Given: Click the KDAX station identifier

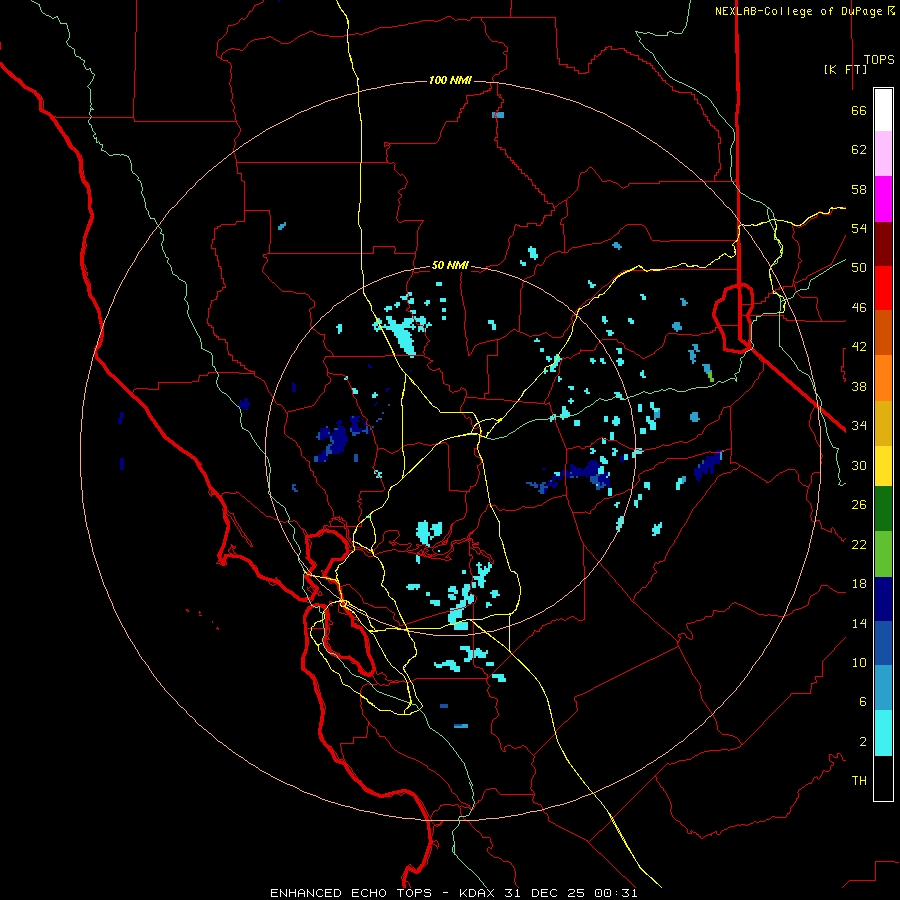Looking at the screenshot, I should [478, 893].
